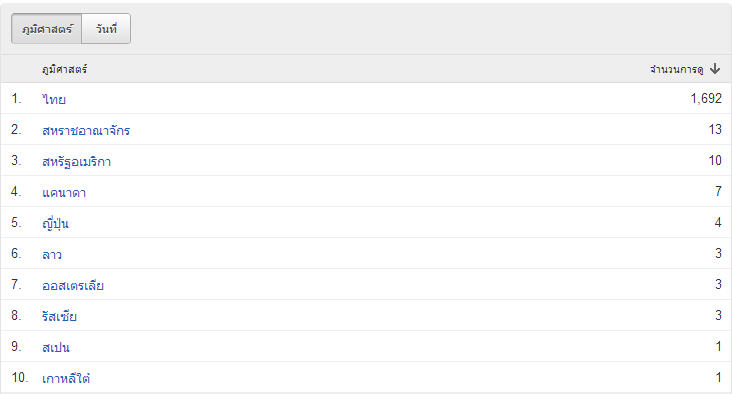Open the ลาว link

[52, 254]
